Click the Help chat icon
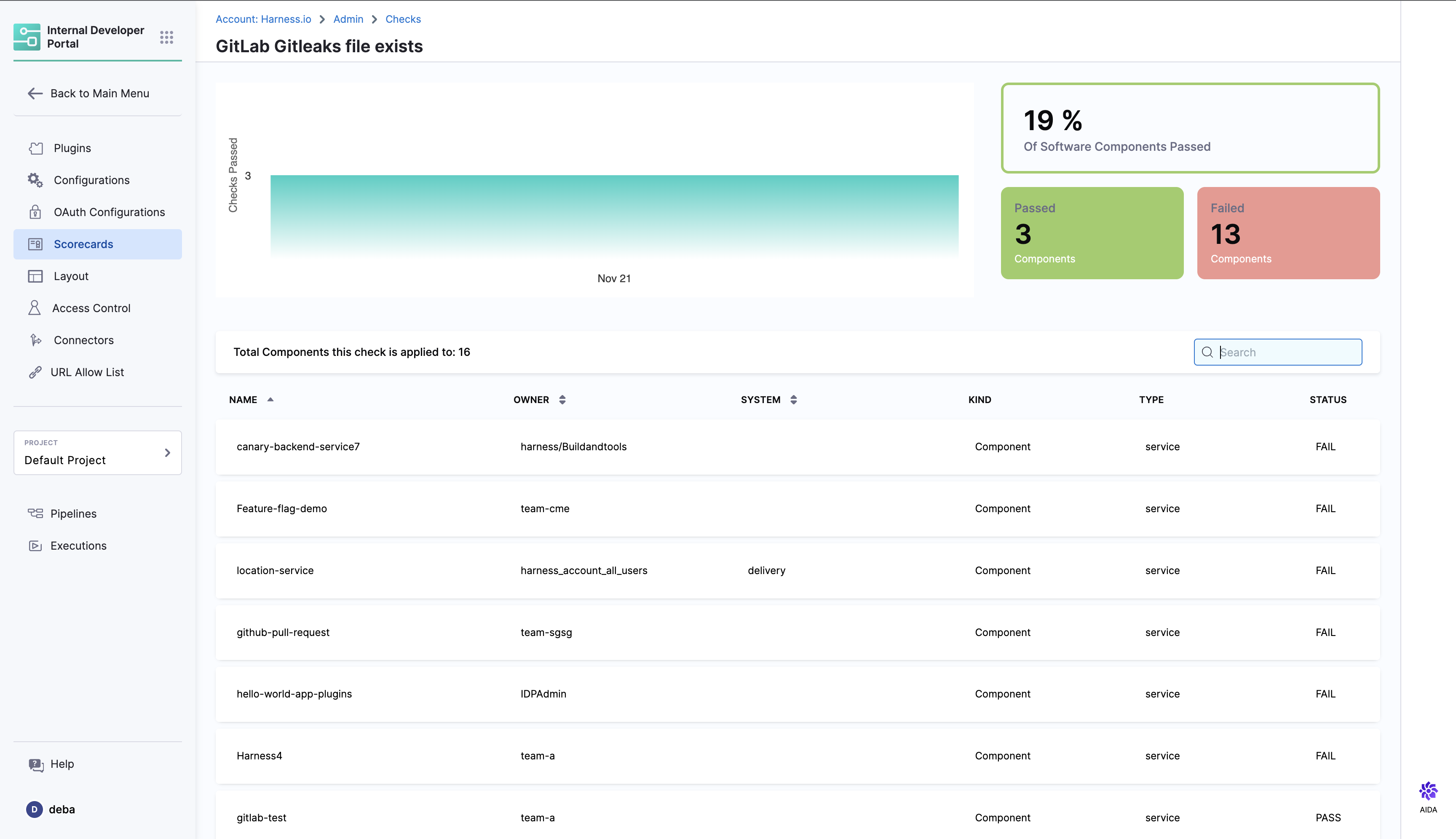Screen dimensions: 1456x839 (36, 764)
